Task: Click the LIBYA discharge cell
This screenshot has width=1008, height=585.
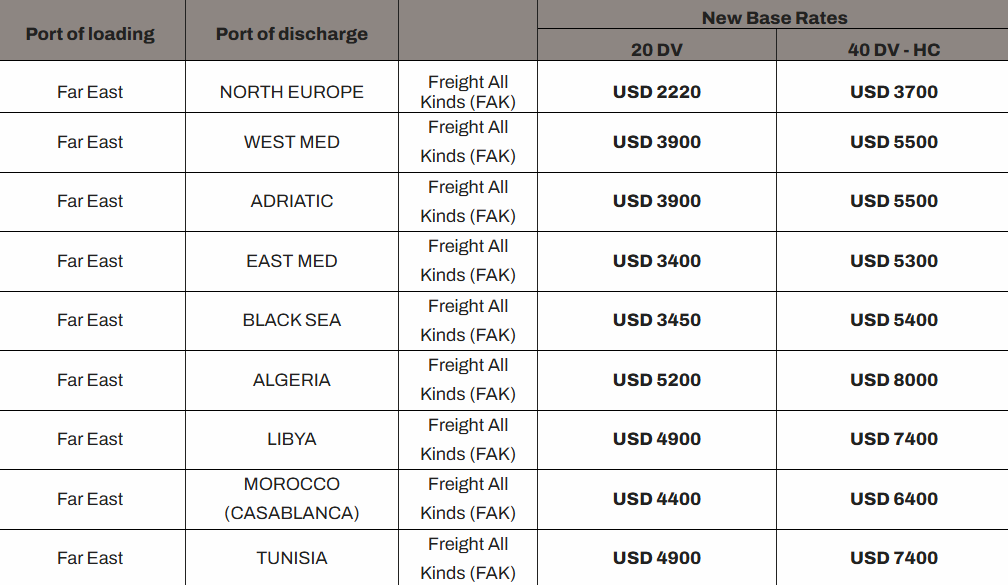Action: [x=291, y=439]
